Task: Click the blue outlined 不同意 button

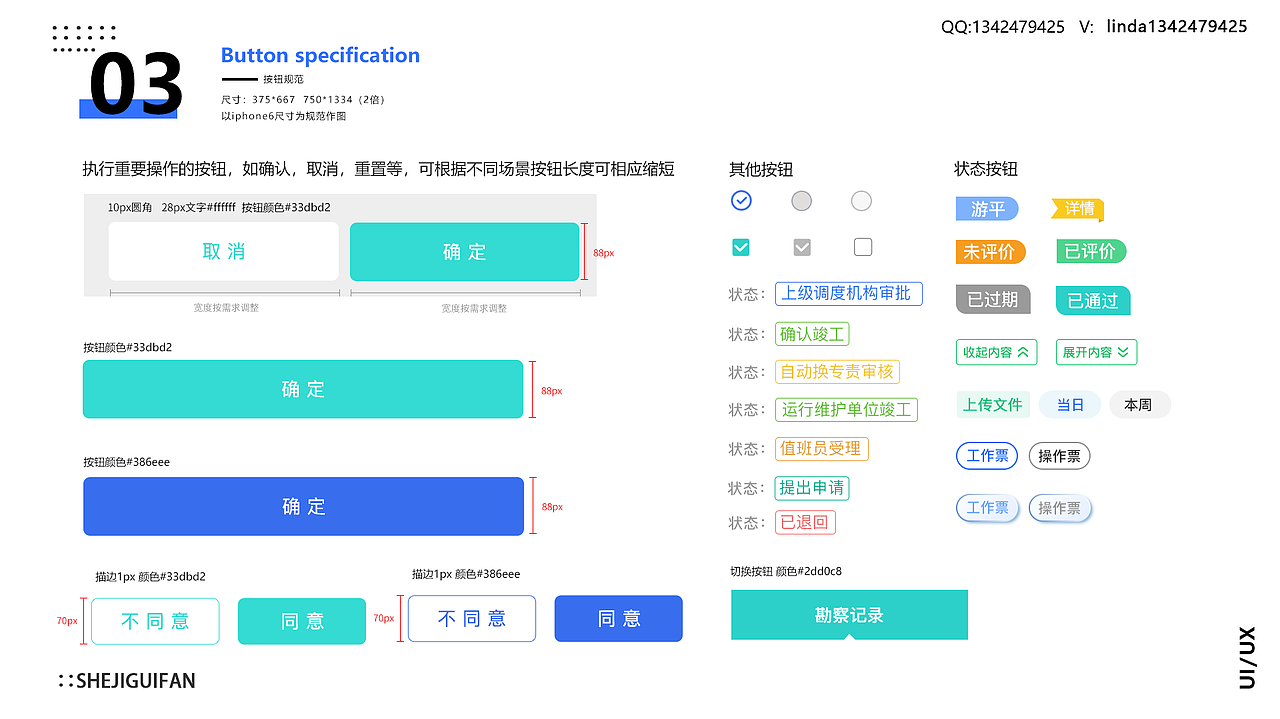Action: pos(472,618)
